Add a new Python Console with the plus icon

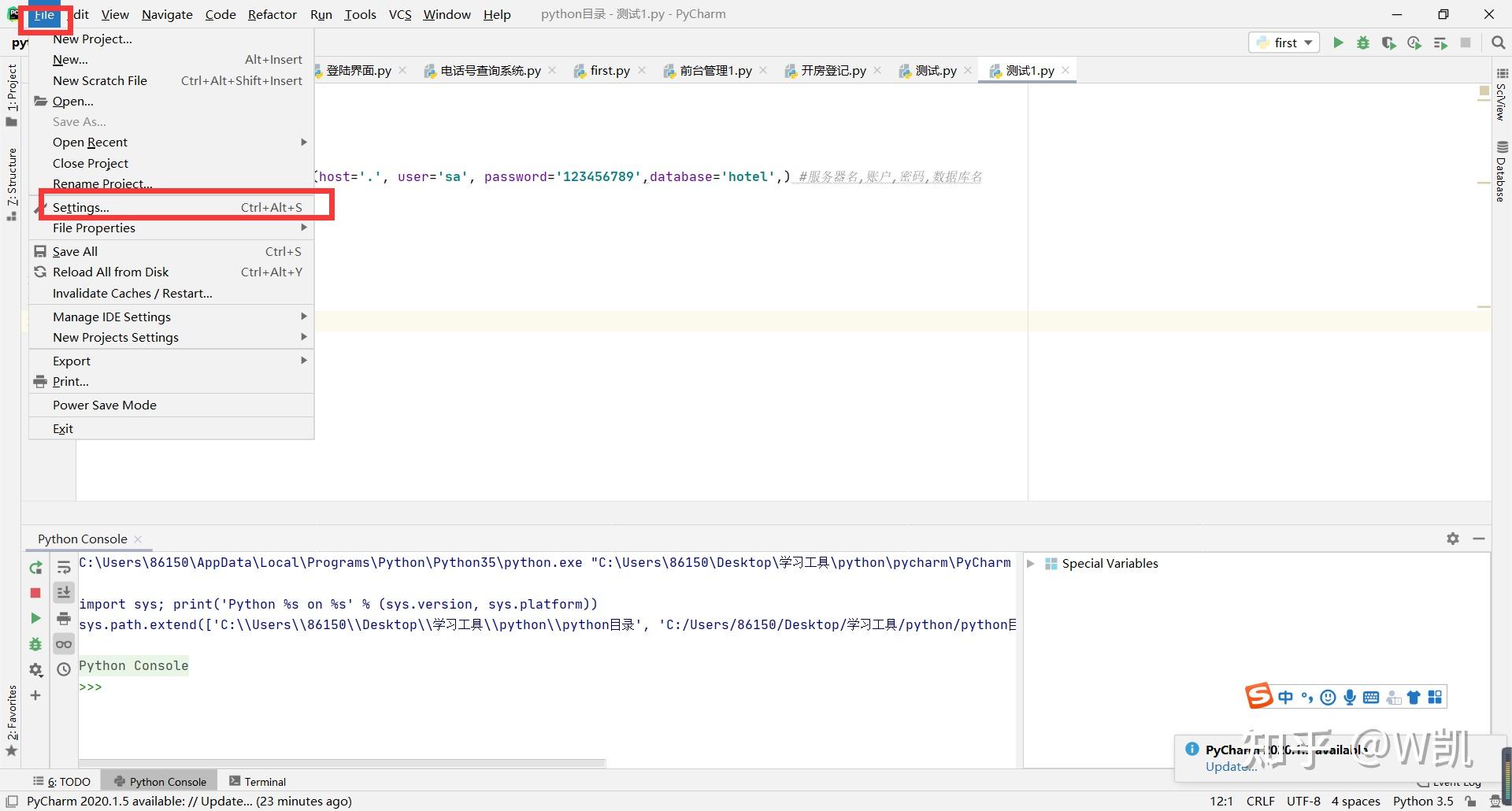point(35,696)
